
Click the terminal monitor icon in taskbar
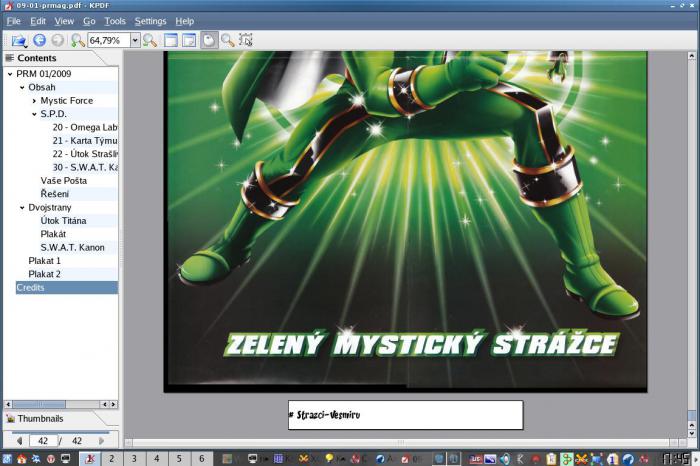(65, 459)
